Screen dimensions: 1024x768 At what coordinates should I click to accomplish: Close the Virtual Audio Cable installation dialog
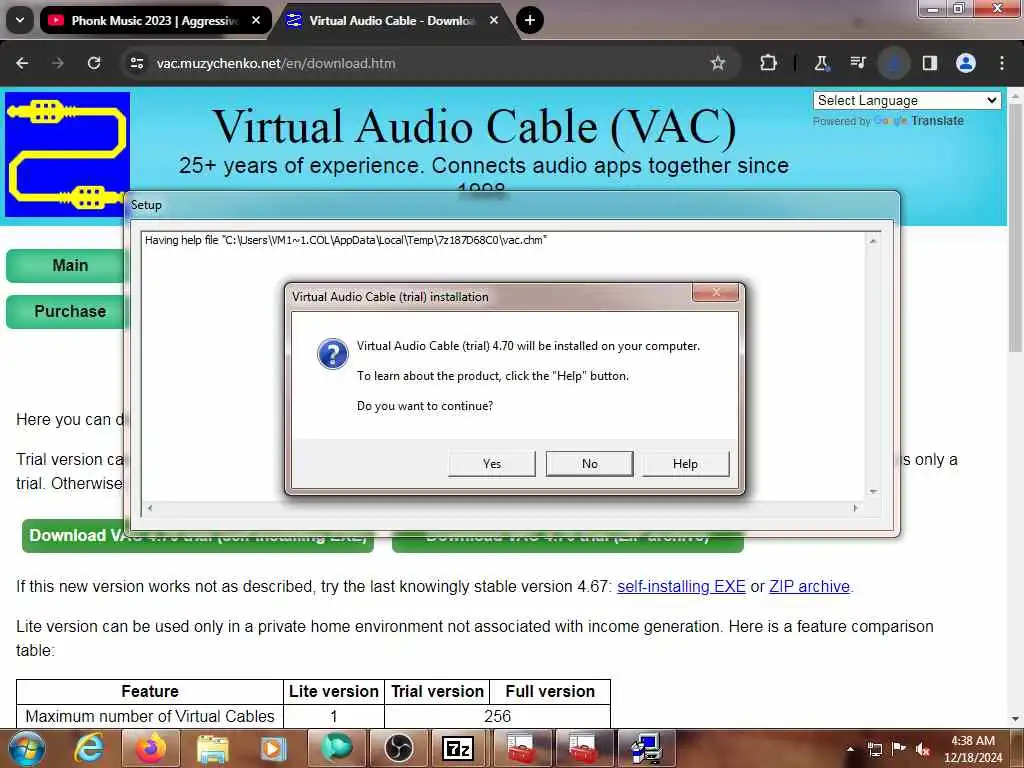pos(716,293)
